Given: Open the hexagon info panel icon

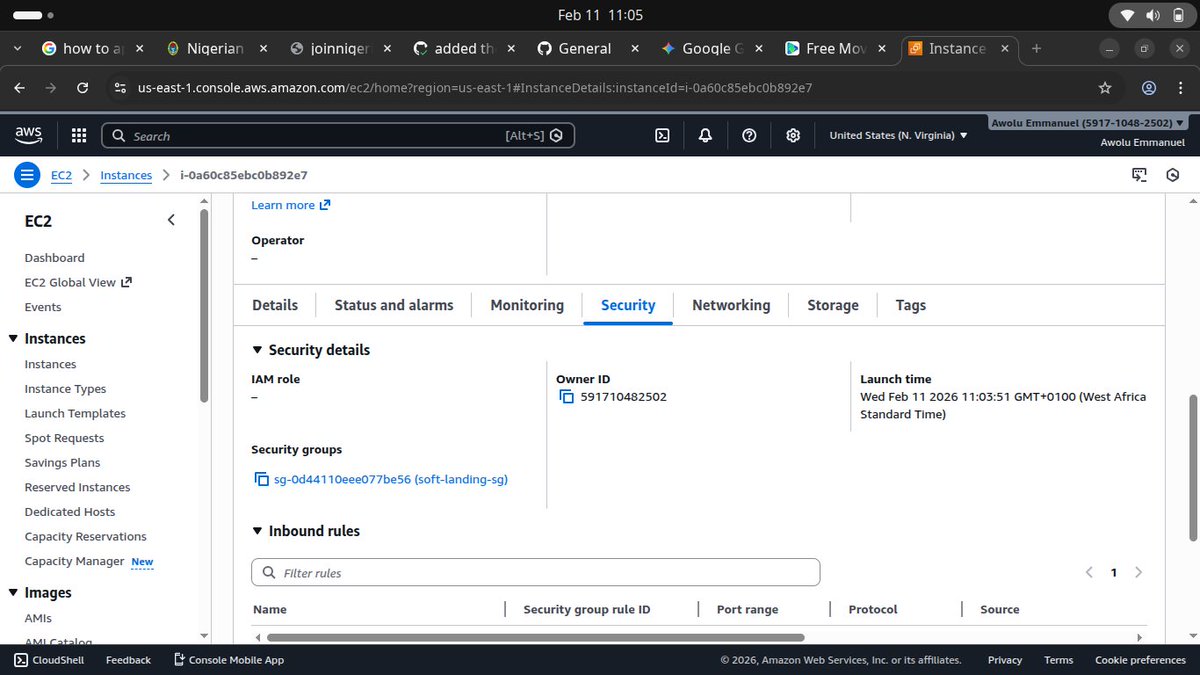Looking at the screenshot, I should click(x=1173, y=175).
